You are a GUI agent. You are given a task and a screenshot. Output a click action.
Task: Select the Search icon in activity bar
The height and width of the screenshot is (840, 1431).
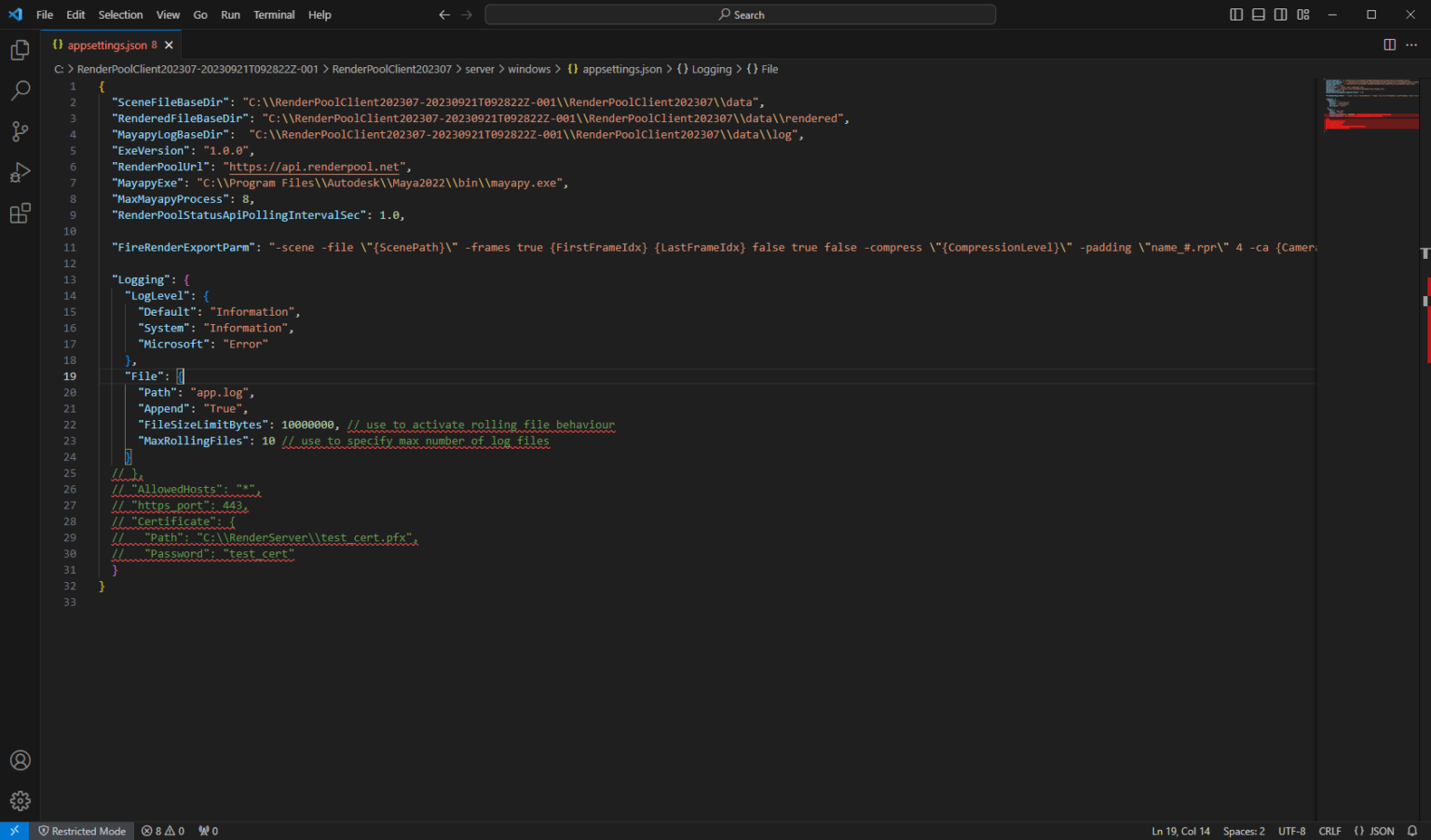[x=20, y=90]
